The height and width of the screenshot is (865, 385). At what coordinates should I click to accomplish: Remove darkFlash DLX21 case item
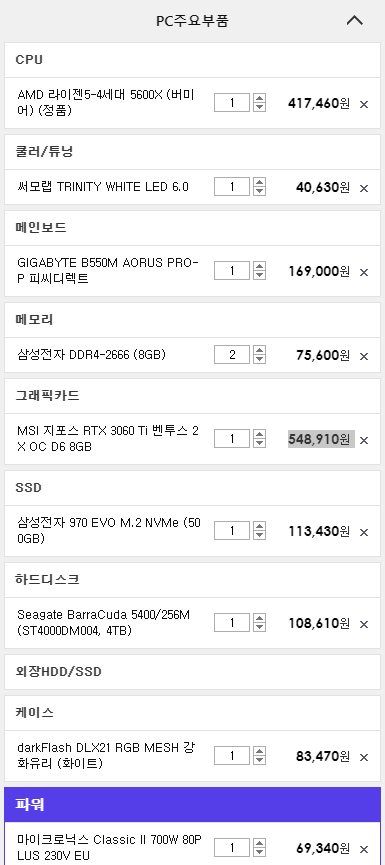pyautogui.click(x=363, y=757)
